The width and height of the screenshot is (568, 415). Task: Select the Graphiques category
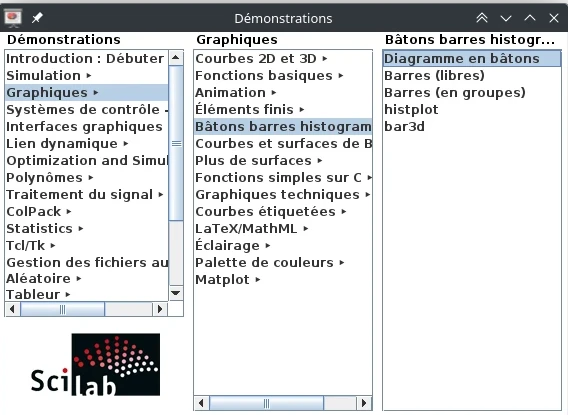coord(87,92)
